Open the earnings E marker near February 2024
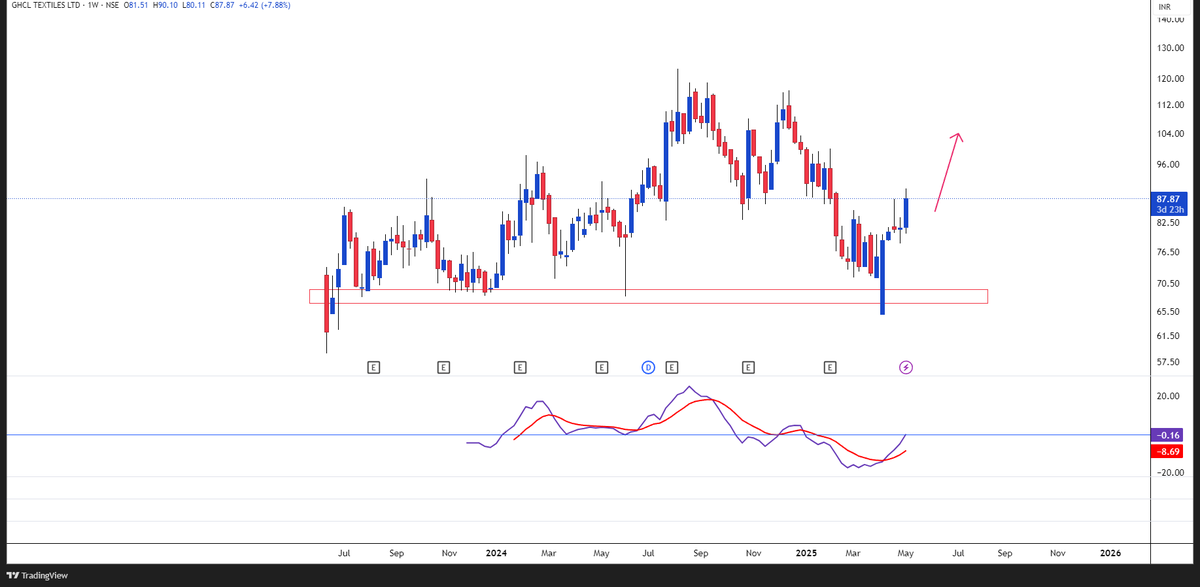Image resolution: width=1200 pixels, height=587 pixels. tap(520, 368)
